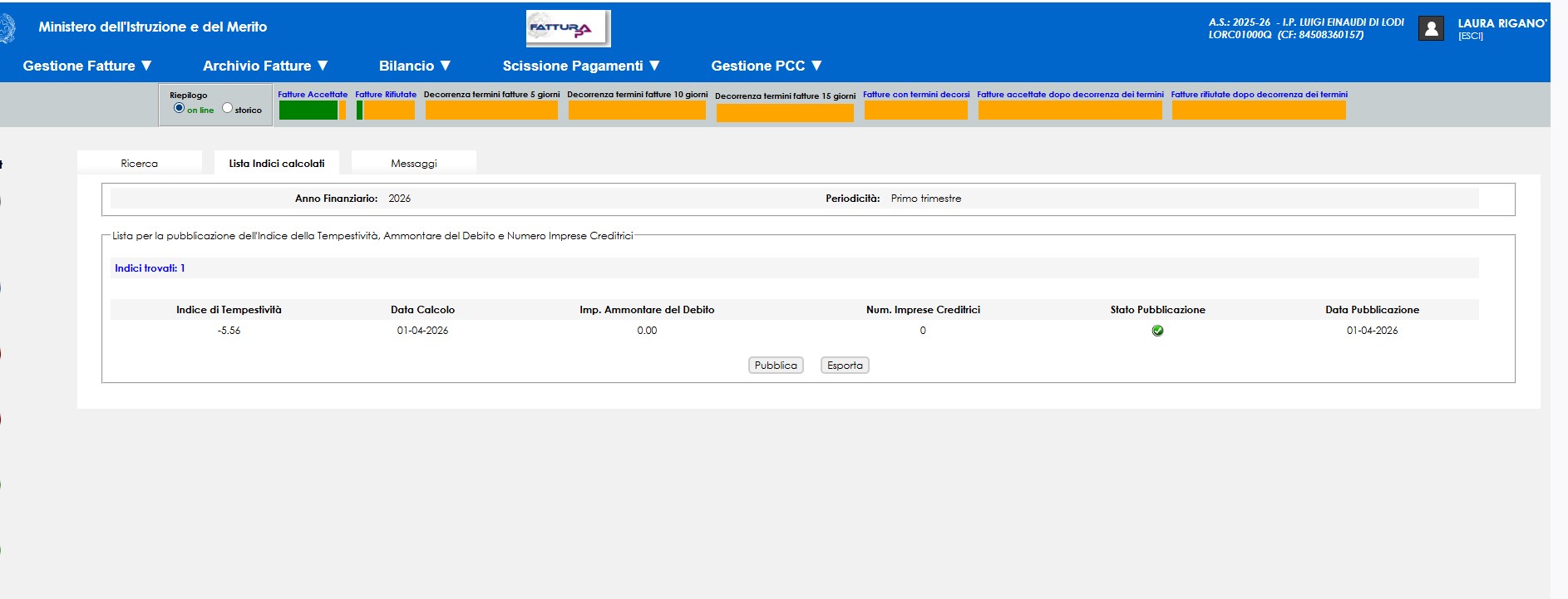The height and width of the screenshot is (599, 1568).
Task: Expand the Bilancio menu
Action: pos(414,66)
